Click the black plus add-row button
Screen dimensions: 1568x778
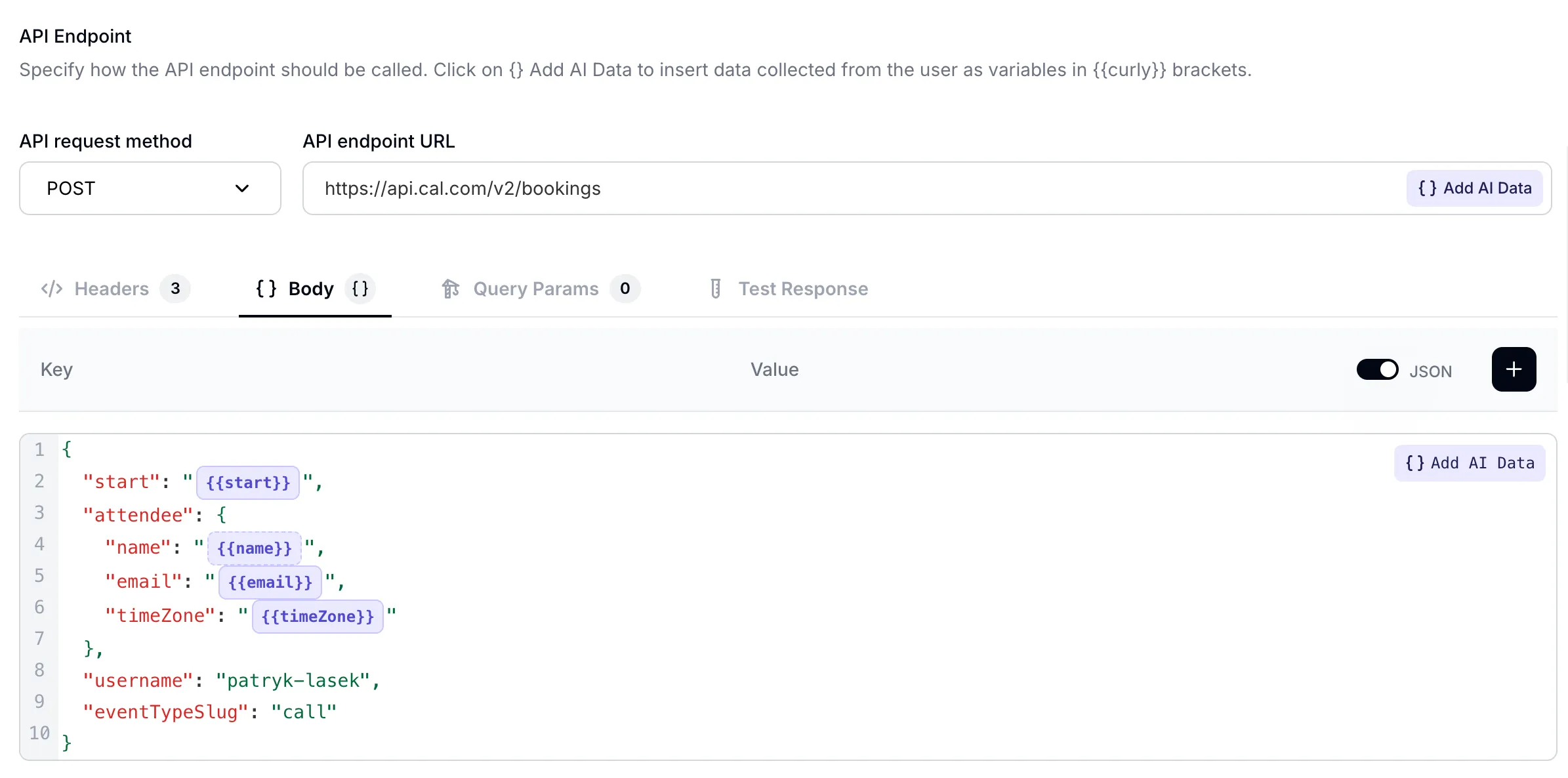point(1513,369)
